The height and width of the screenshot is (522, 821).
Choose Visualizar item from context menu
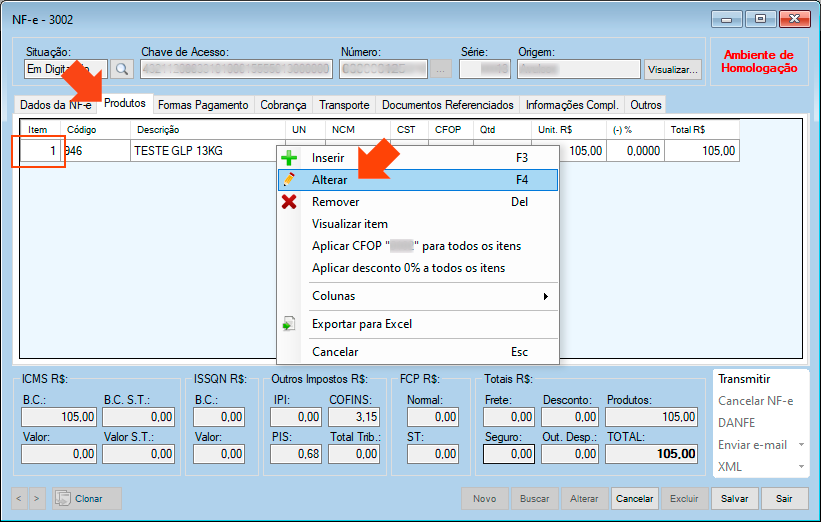click(349, 224)
